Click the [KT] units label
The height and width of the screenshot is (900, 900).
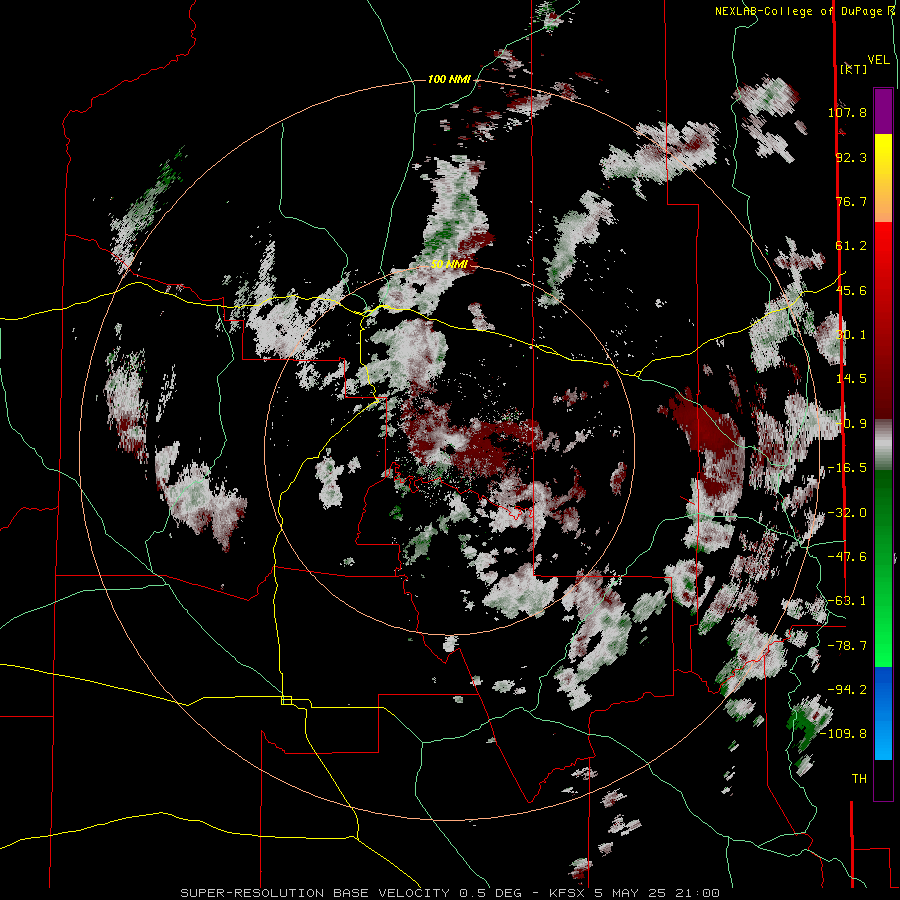[x=853, y=69]
